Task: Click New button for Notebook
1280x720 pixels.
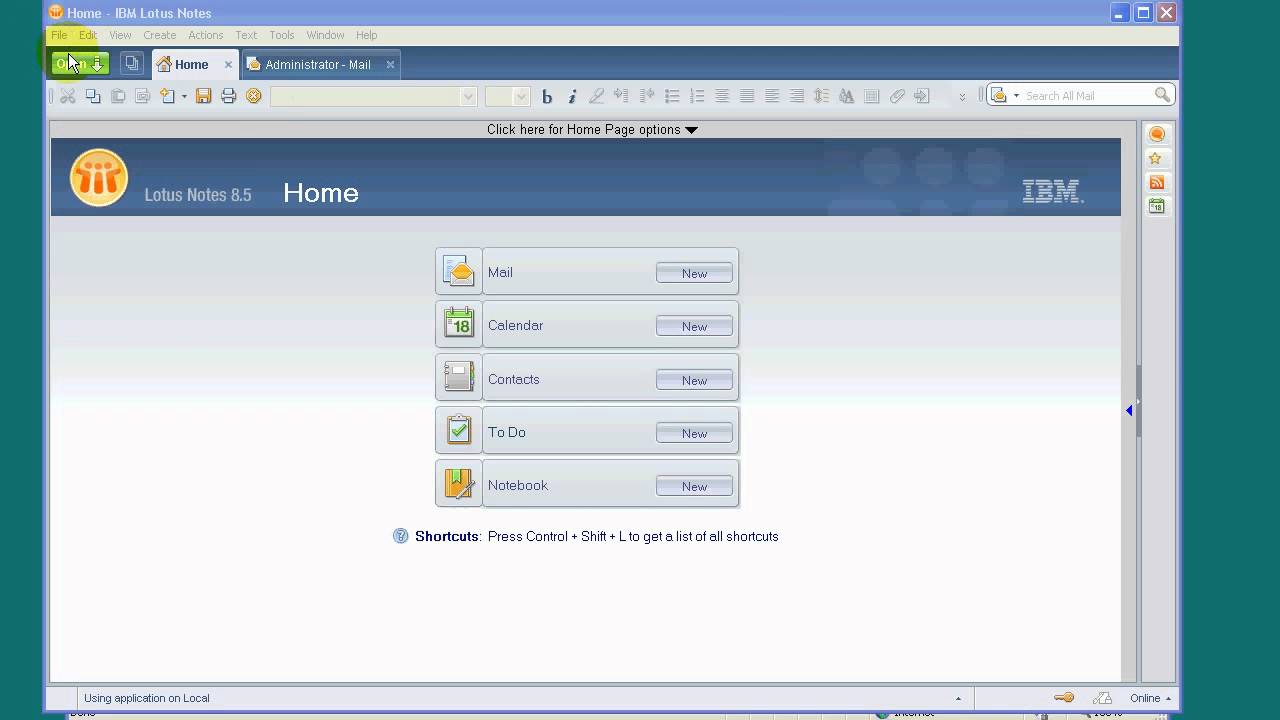Action: 694,486
